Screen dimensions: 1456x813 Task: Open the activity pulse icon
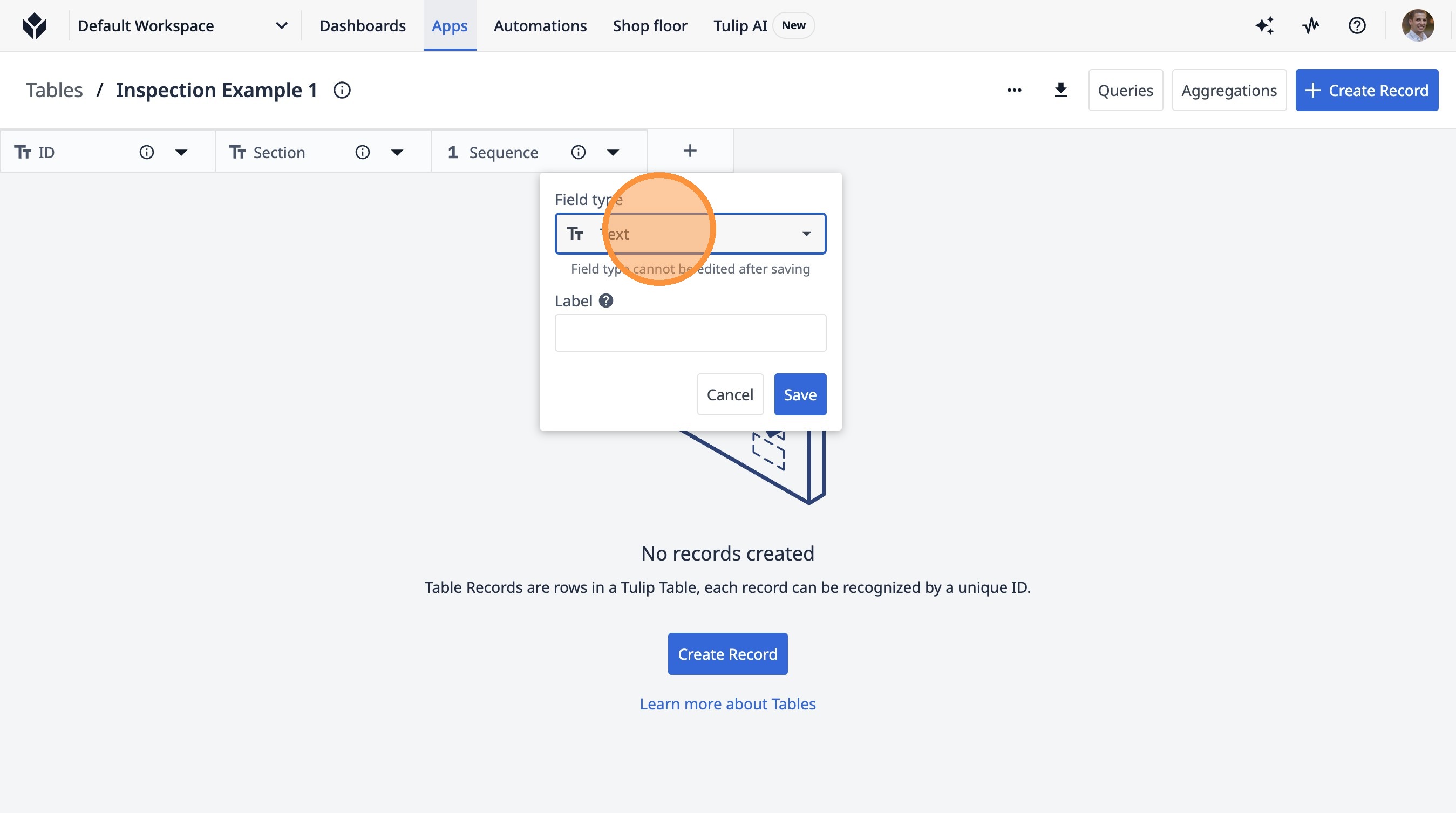tap(1311, 26)
